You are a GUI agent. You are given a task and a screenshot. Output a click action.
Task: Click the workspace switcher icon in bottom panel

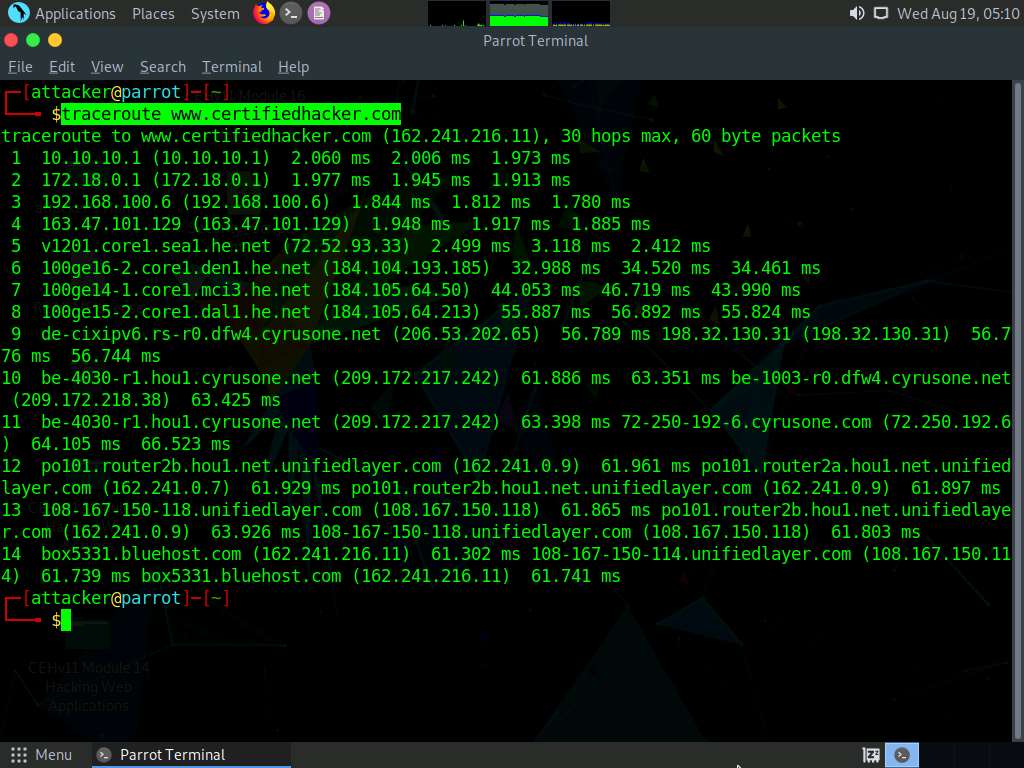[x=871, y=756]
